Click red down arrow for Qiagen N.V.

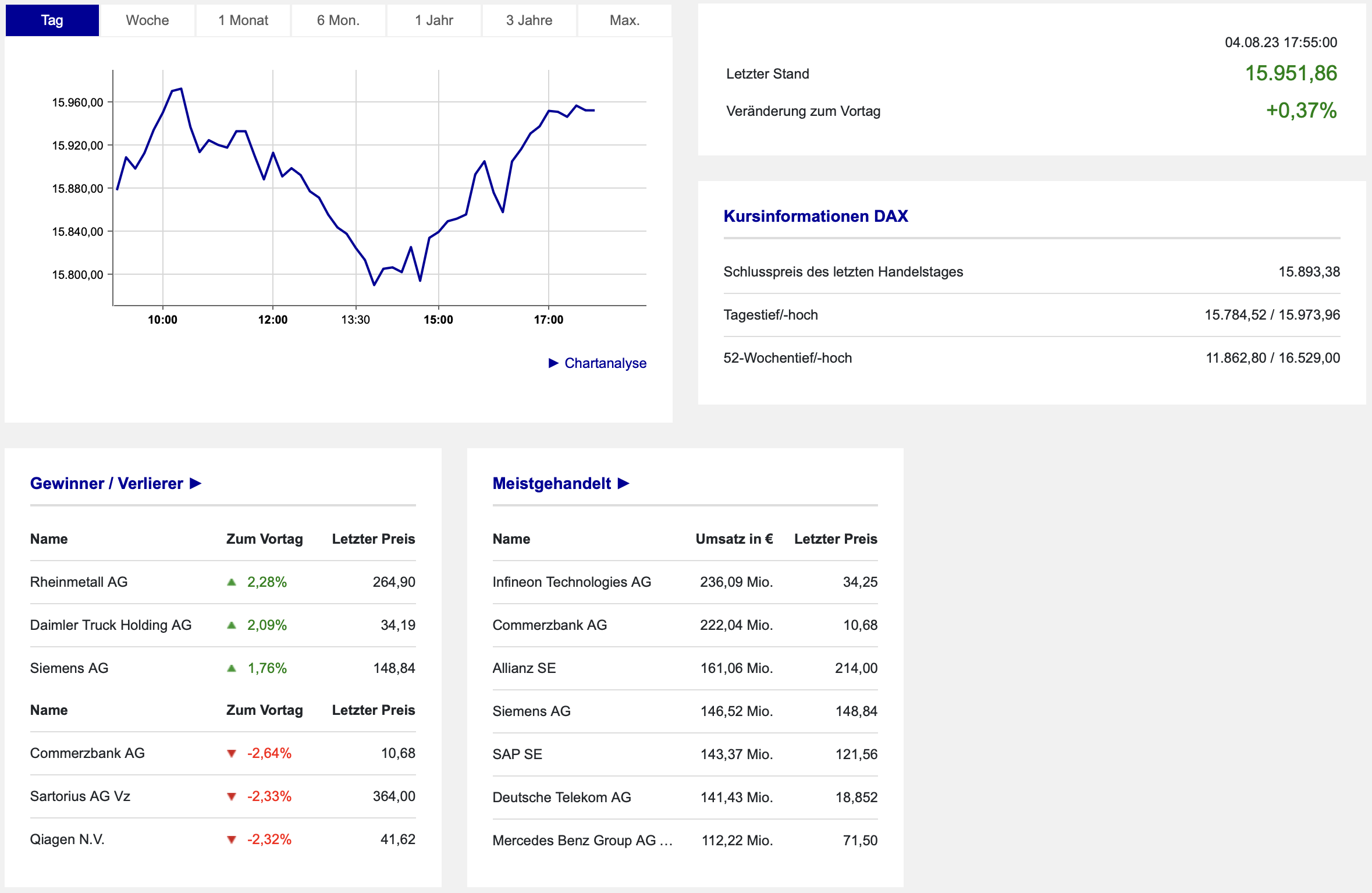pos(232,839)
